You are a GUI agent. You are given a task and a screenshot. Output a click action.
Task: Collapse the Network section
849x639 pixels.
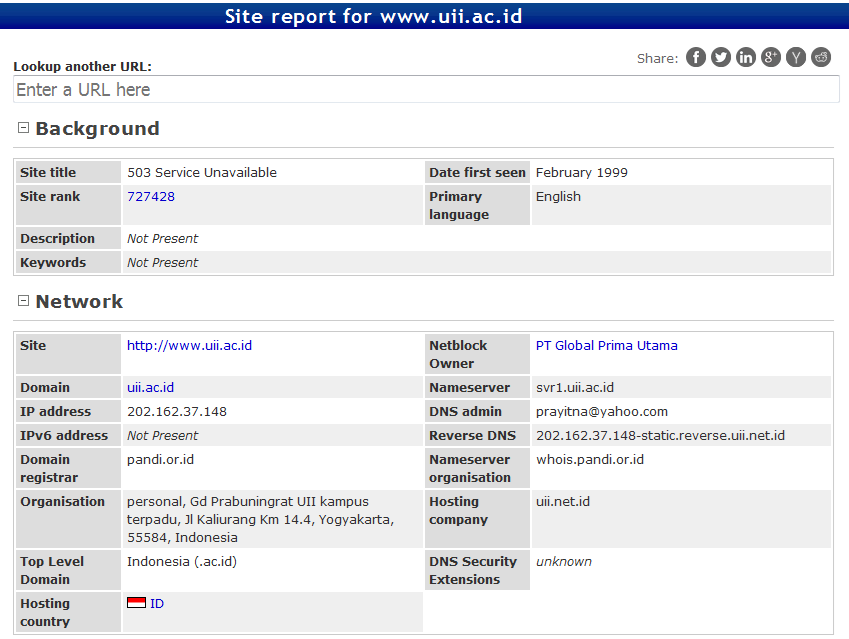click(24, 301)
